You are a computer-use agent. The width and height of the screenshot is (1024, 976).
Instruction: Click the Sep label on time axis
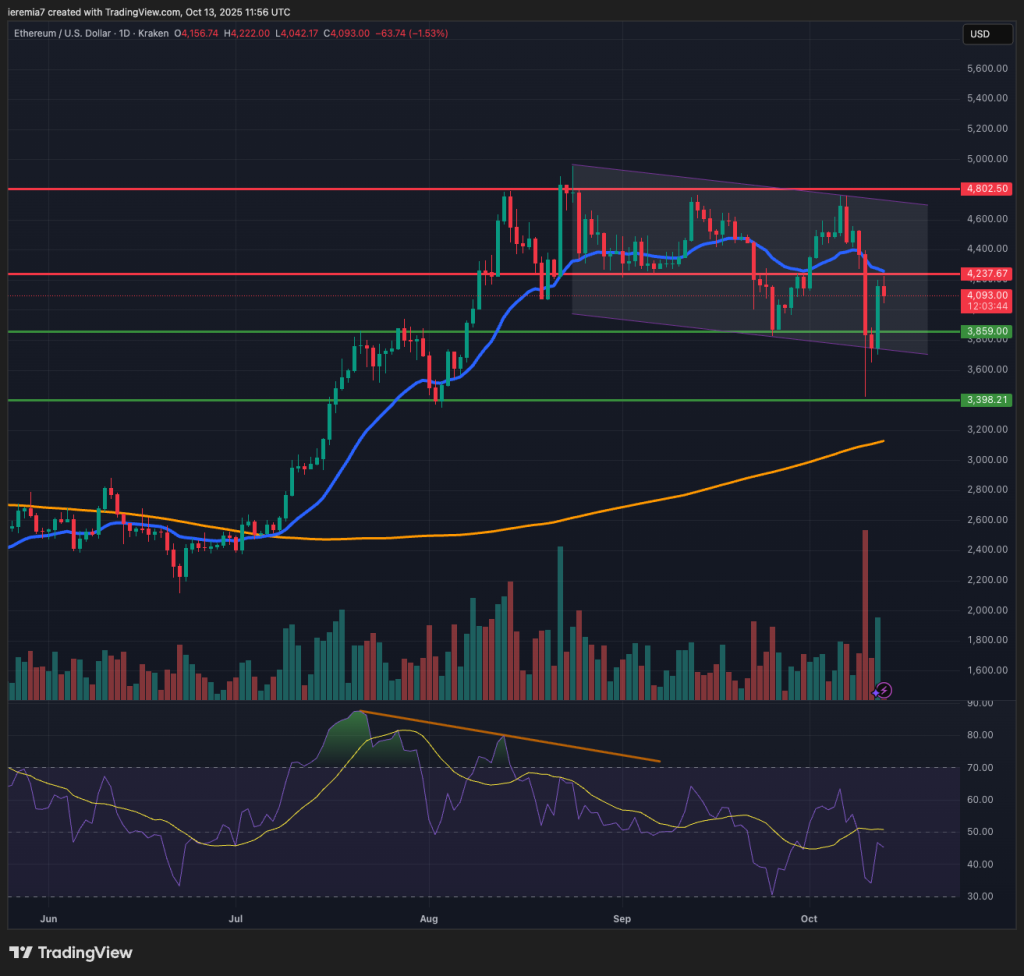coord(622,917)
